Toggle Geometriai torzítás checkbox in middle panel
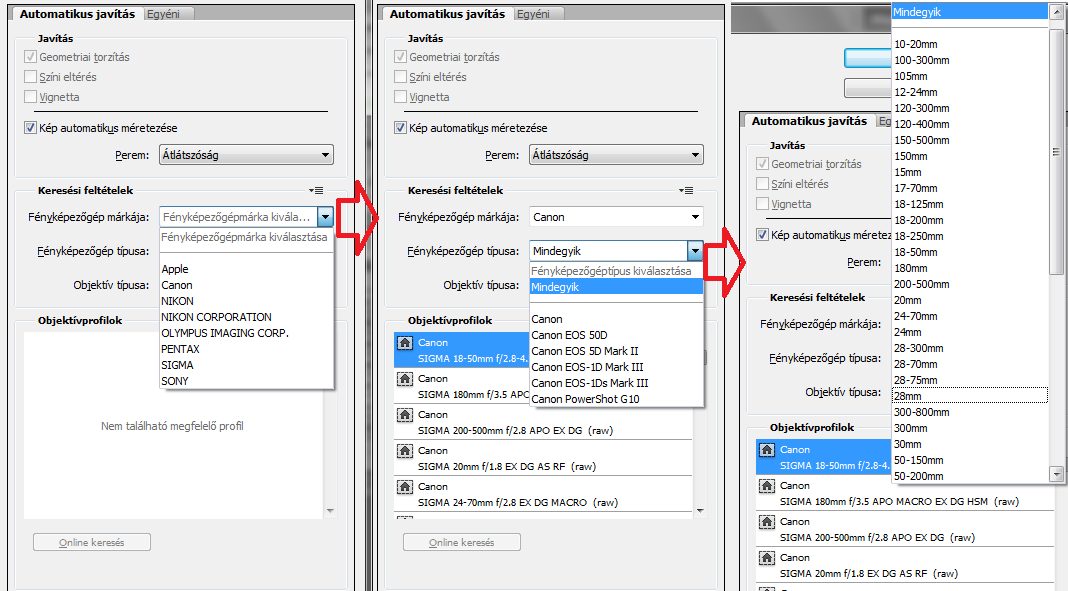The height and width of the screenshot is (591, 1068). click(400, 57)
